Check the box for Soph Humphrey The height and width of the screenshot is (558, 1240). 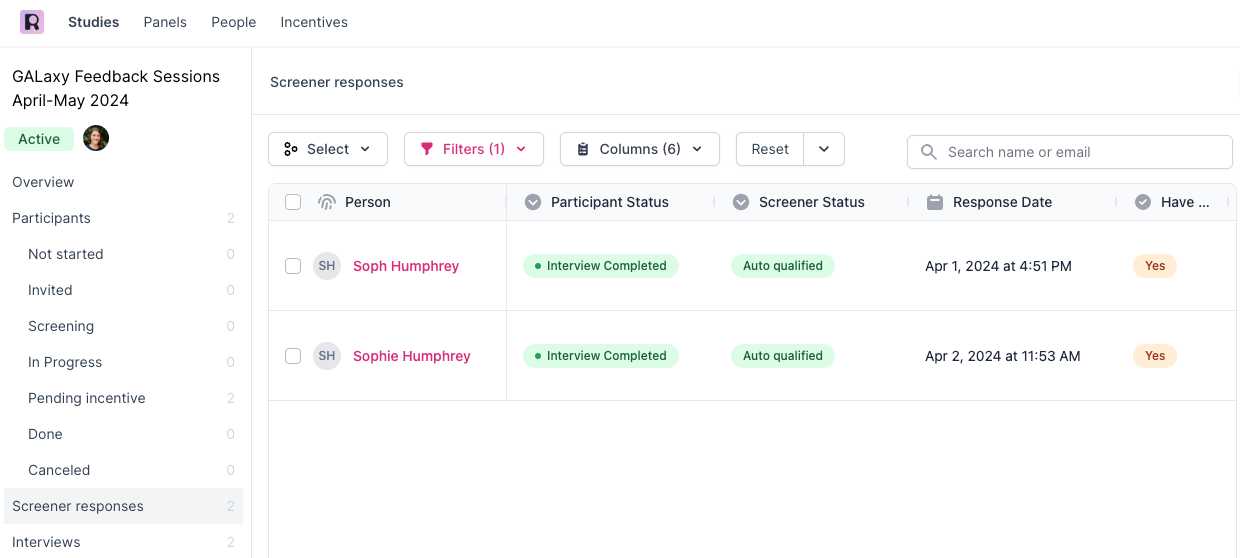click(x=293, y=266)
